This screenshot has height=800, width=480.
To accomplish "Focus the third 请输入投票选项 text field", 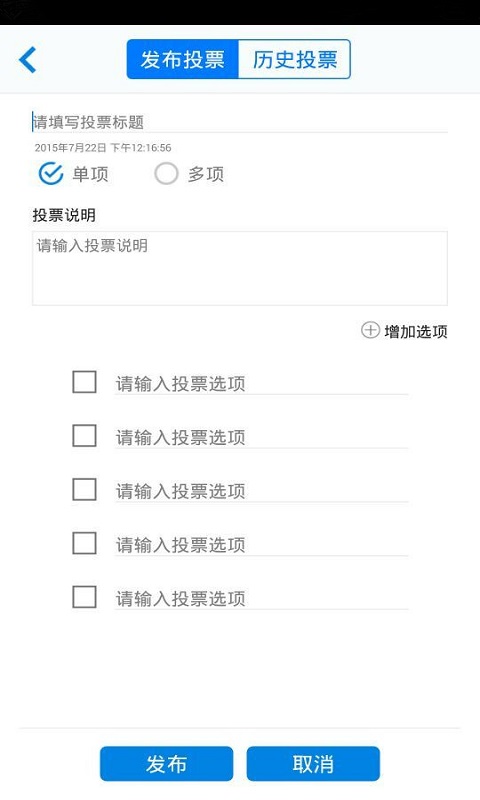I will [x=261, y=491].
